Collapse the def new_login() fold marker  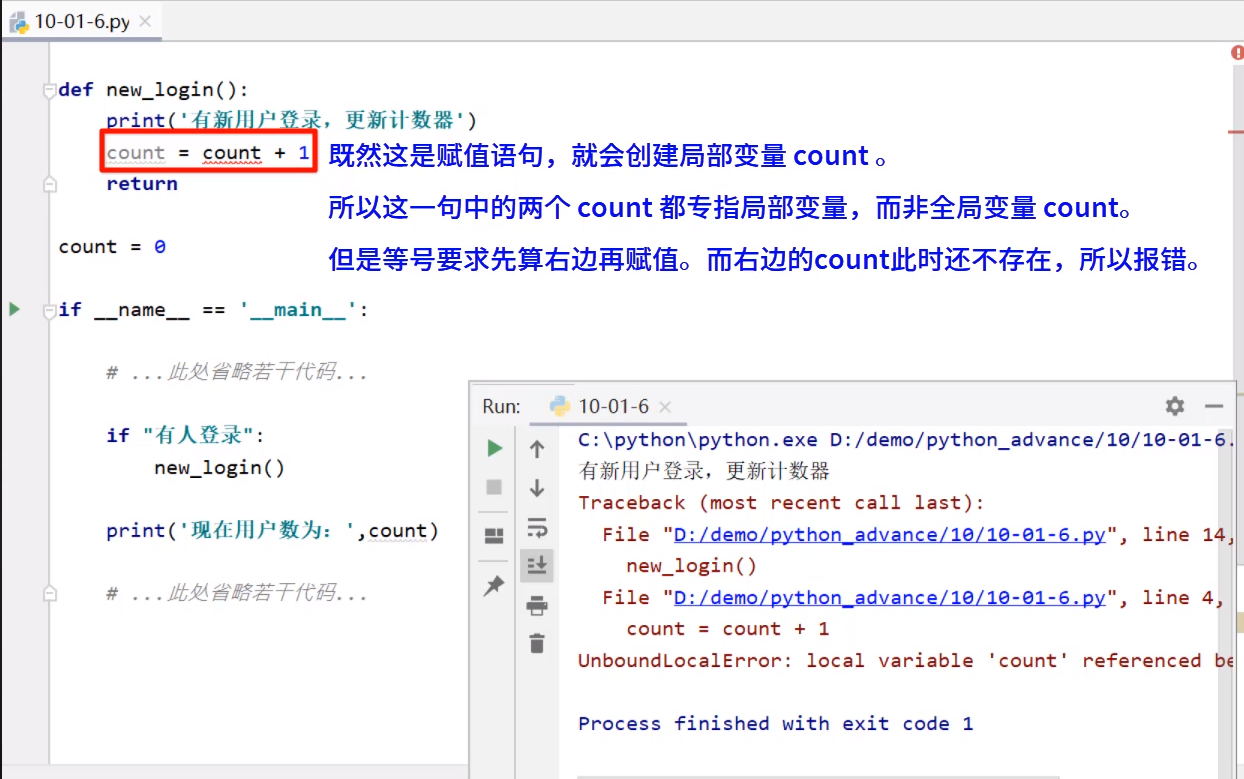(x=49, y=91)
